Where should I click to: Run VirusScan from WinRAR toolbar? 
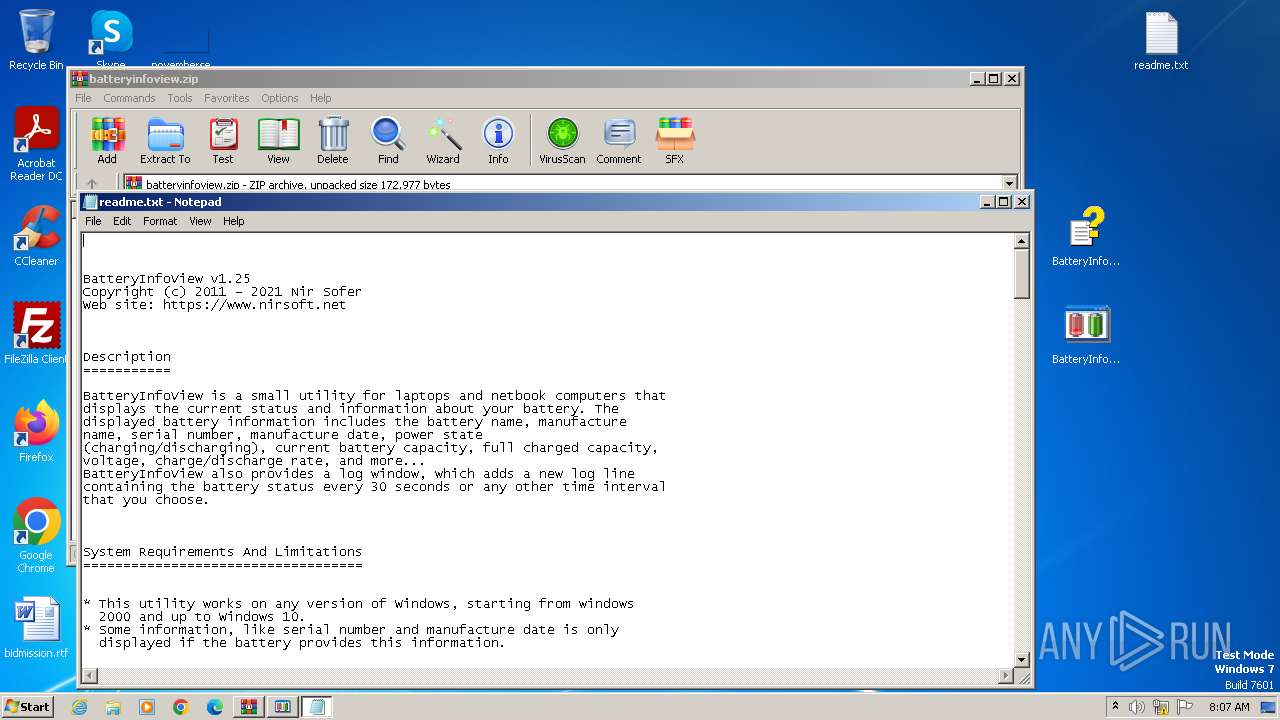(x=562, y=140)
